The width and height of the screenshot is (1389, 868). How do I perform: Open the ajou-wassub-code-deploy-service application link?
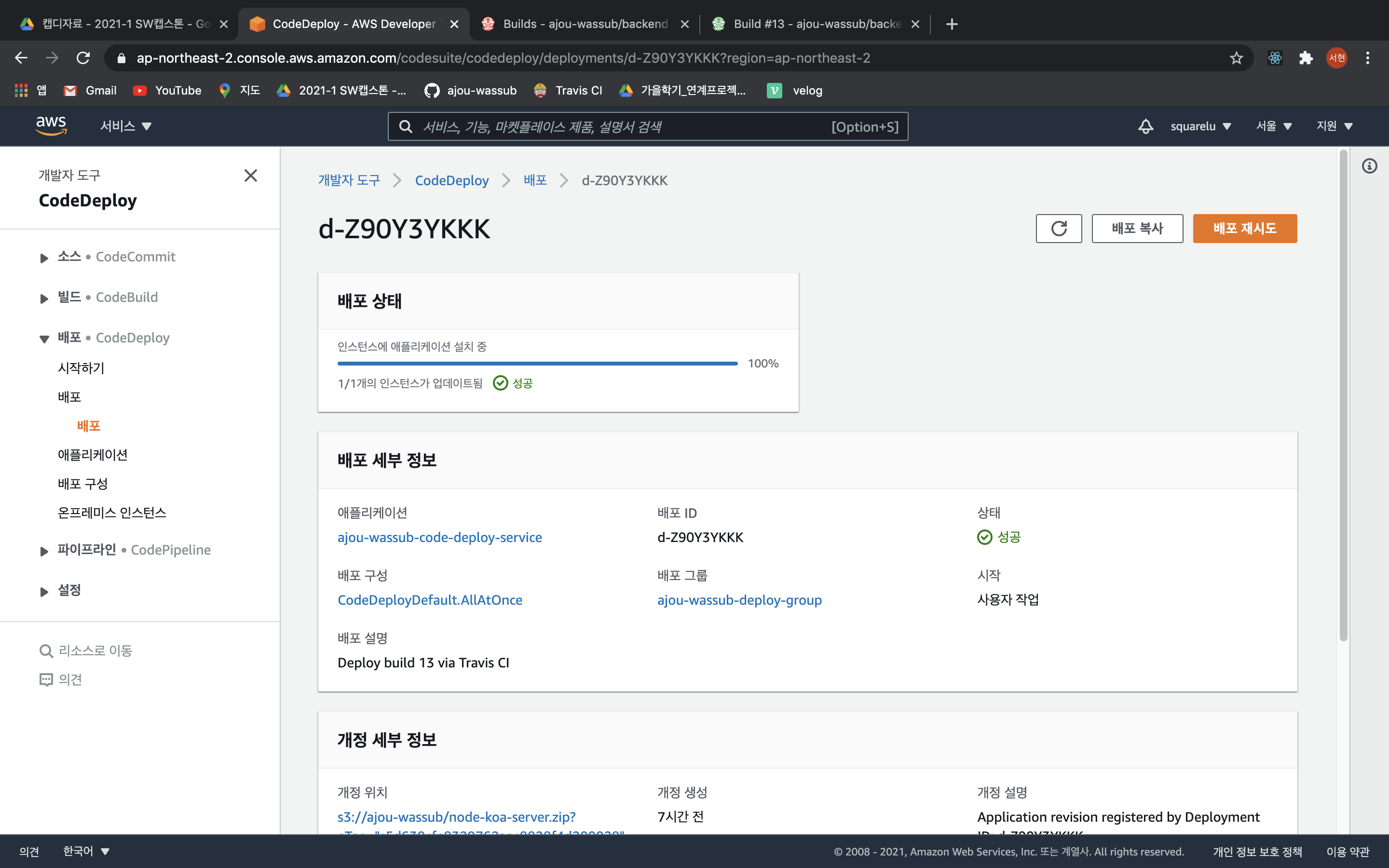click(440, 537)
